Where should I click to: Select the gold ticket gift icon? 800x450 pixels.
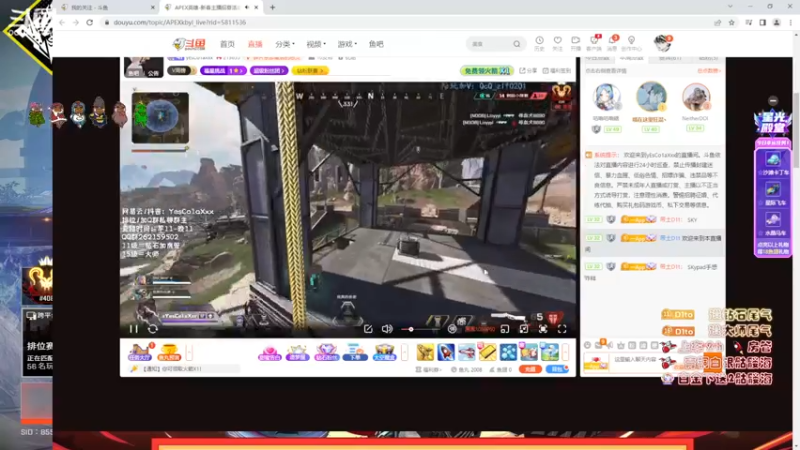pos(487,352)
